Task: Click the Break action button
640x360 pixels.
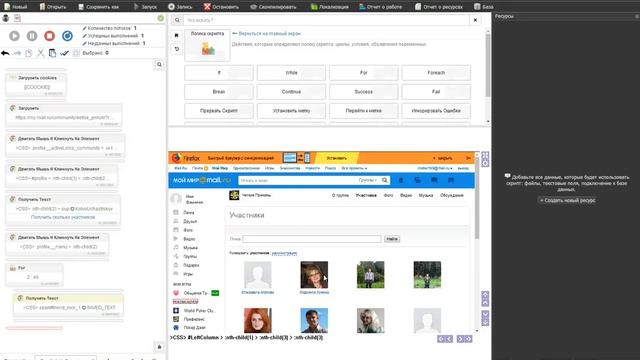Action: click(x=219, y=92)
